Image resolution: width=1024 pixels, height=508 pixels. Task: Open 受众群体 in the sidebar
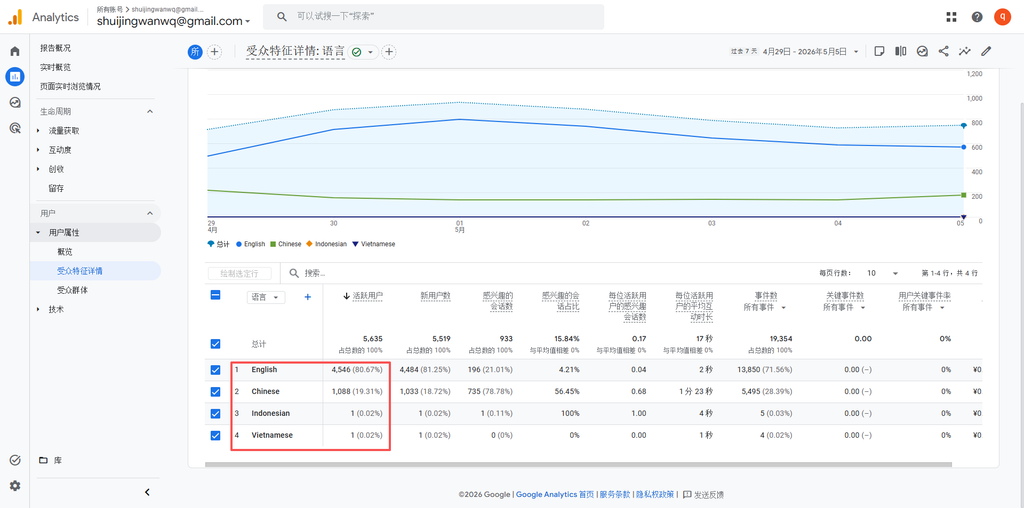pyautogui.click(x=72, y=290)
